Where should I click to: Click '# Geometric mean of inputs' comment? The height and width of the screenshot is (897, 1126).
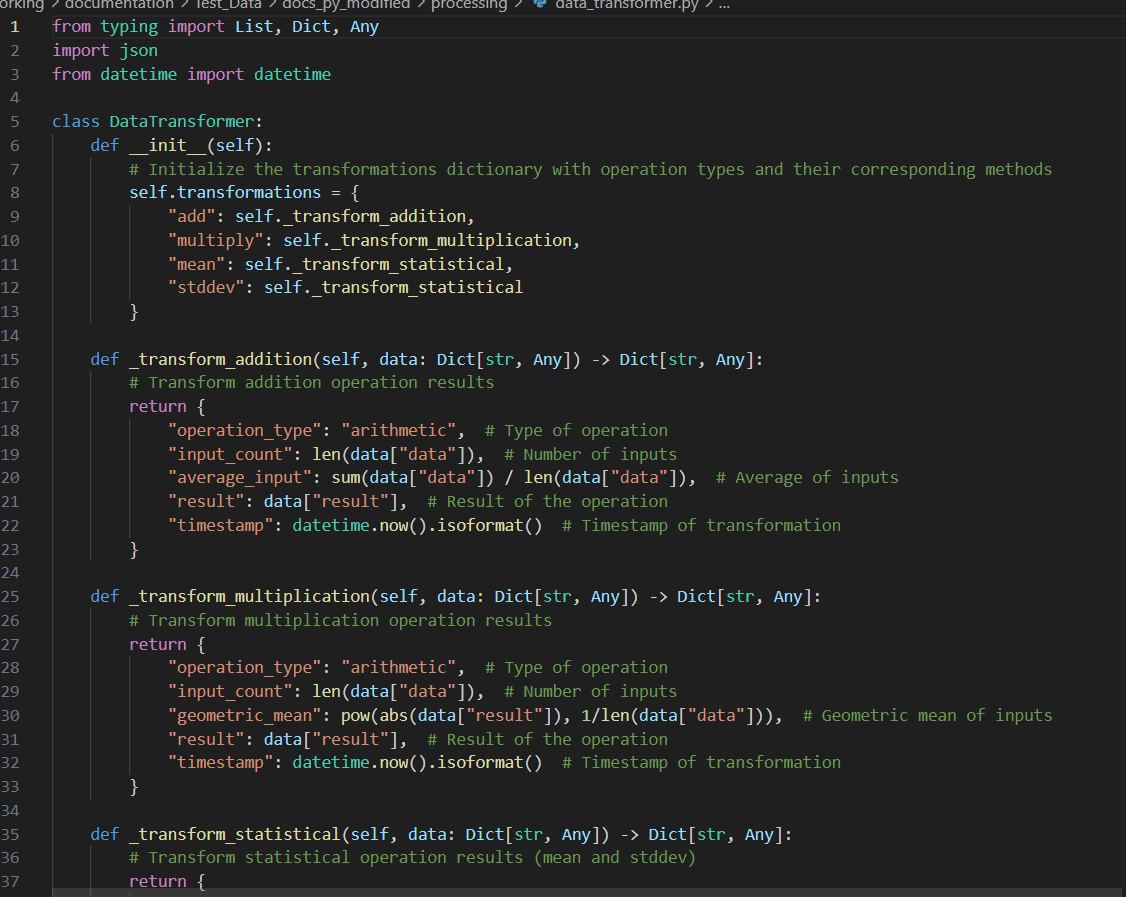pyautogui.click(x=927, y=716)
